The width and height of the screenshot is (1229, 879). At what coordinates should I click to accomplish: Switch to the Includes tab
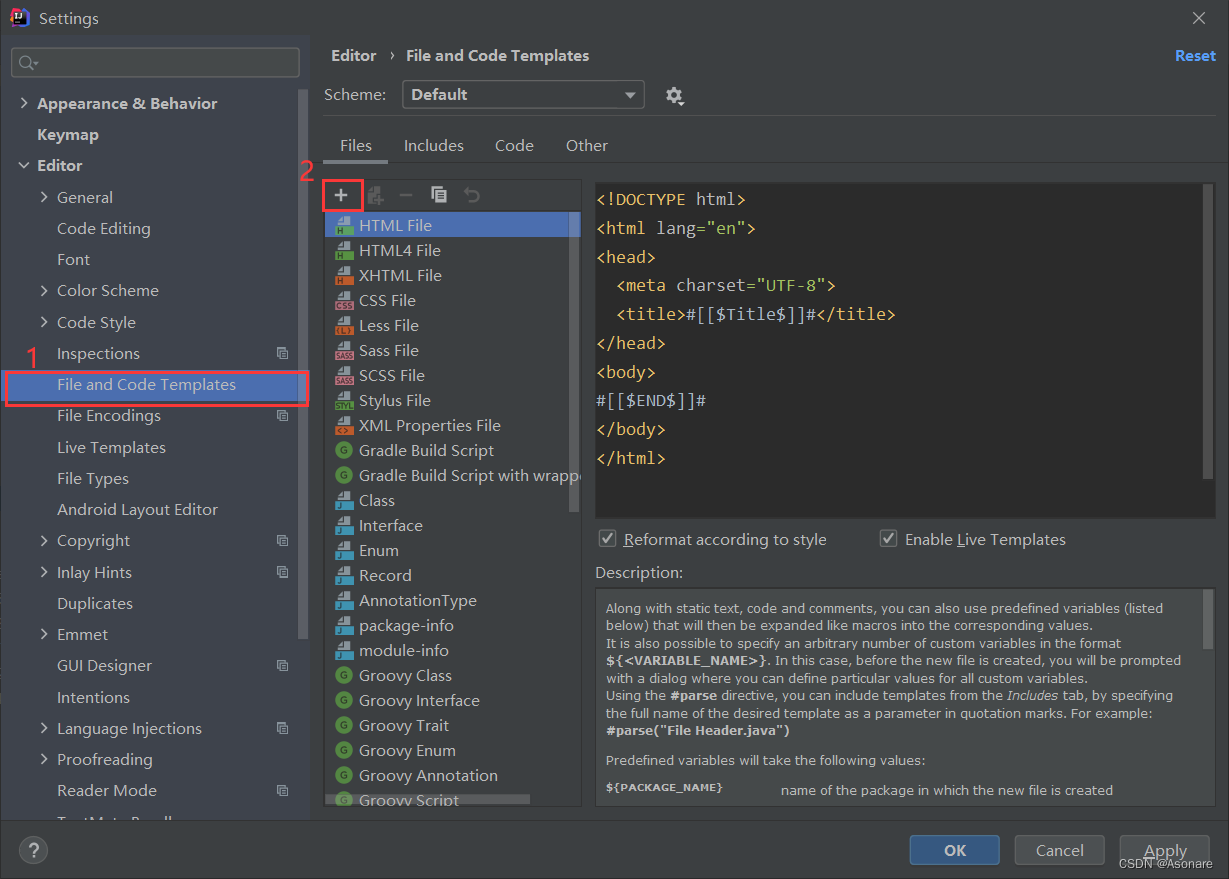coord(433,145)
